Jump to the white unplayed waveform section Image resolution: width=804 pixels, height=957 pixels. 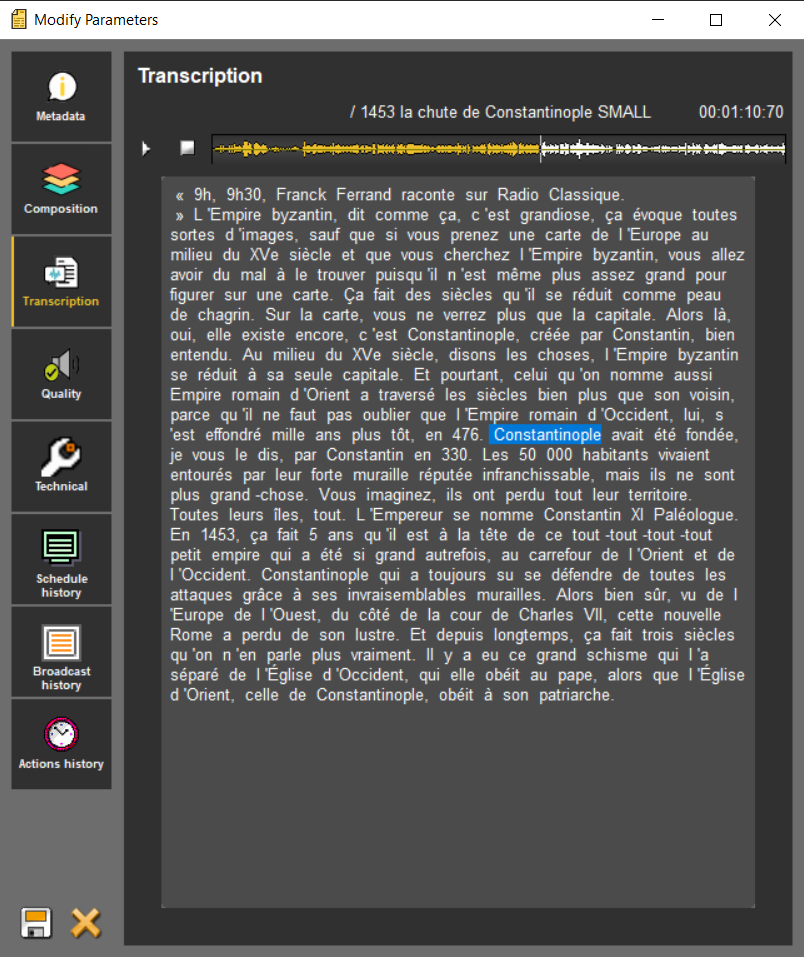[662, 149]
